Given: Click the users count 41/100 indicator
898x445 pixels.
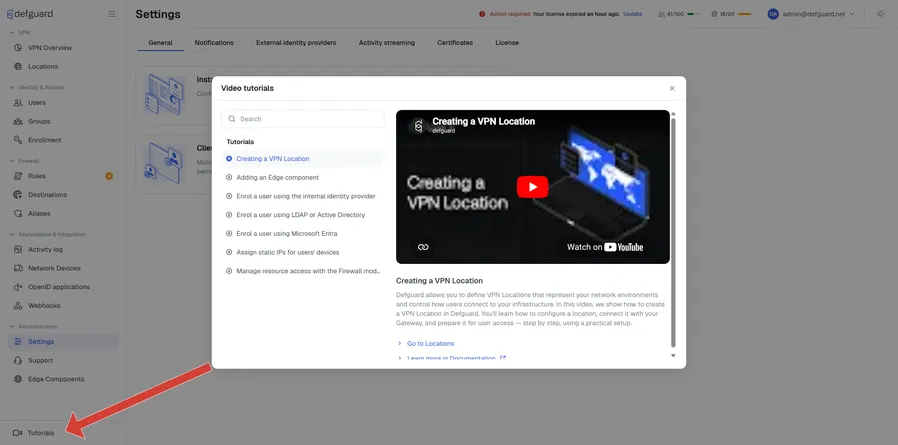Looking at the screenshot, I should (x=679, y=14).
